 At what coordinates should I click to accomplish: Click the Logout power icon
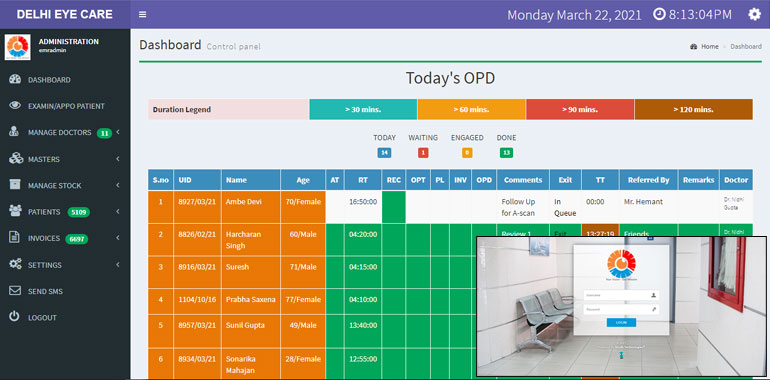pos(15,317)
